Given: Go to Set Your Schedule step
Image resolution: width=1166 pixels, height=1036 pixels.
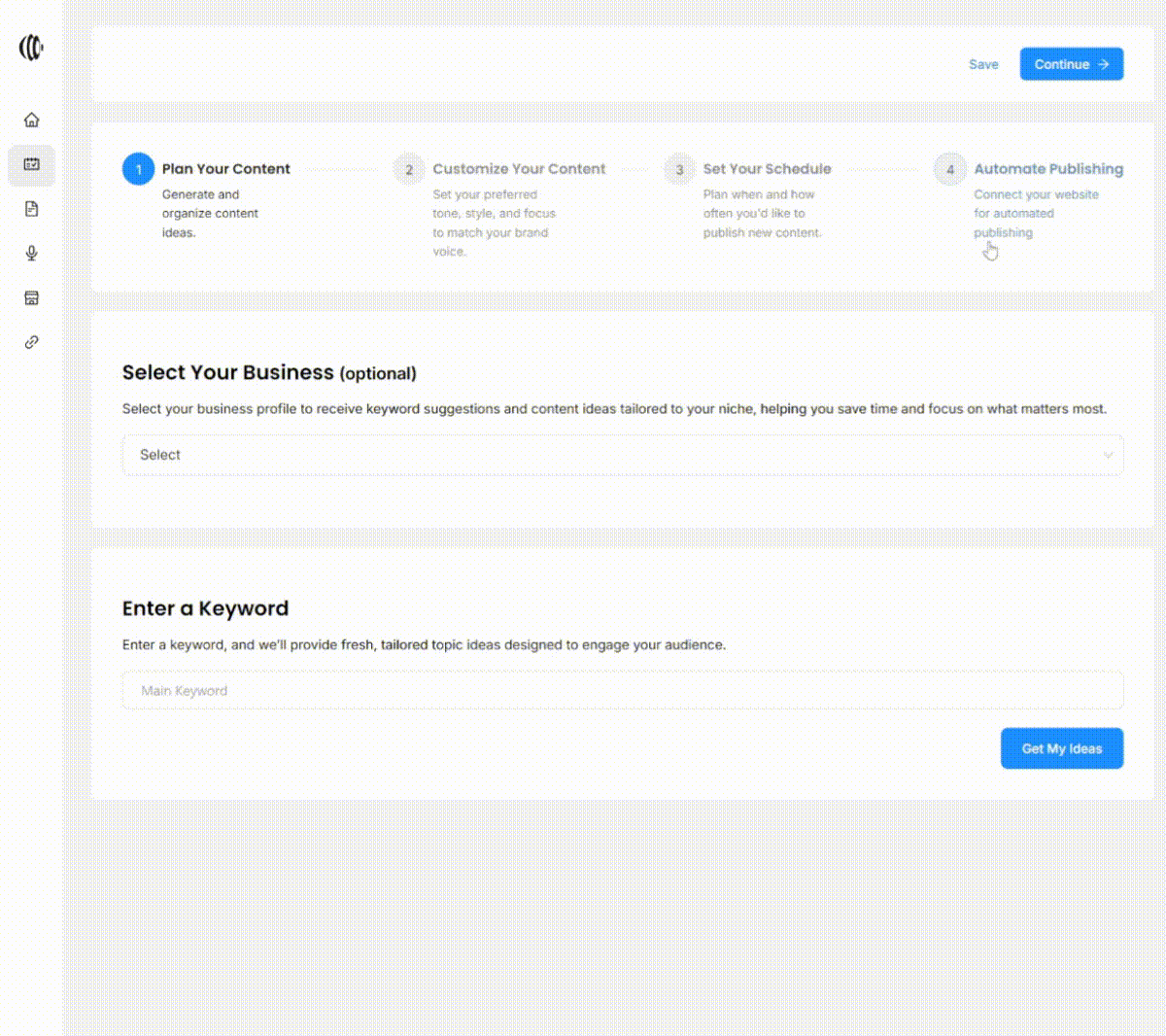Looking at the screenshot, I should click(x=767, y=169).
